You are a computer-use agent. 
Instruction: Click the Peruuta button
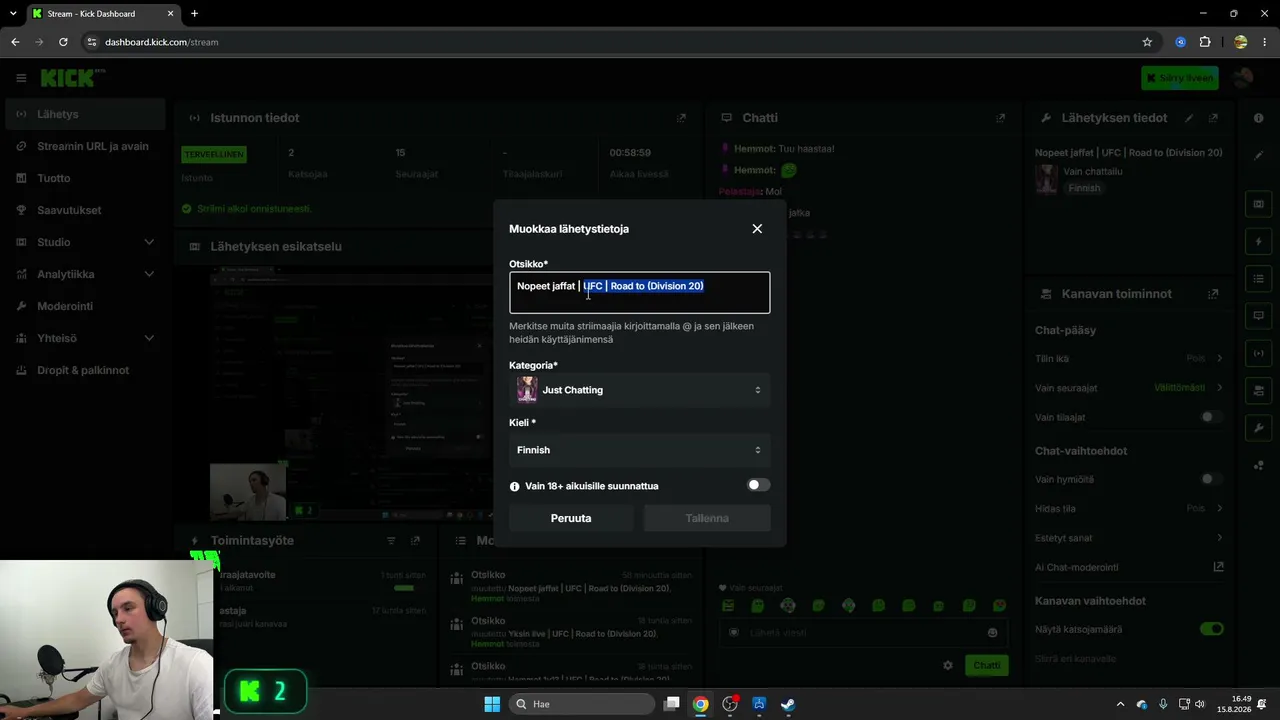(571, 518)
